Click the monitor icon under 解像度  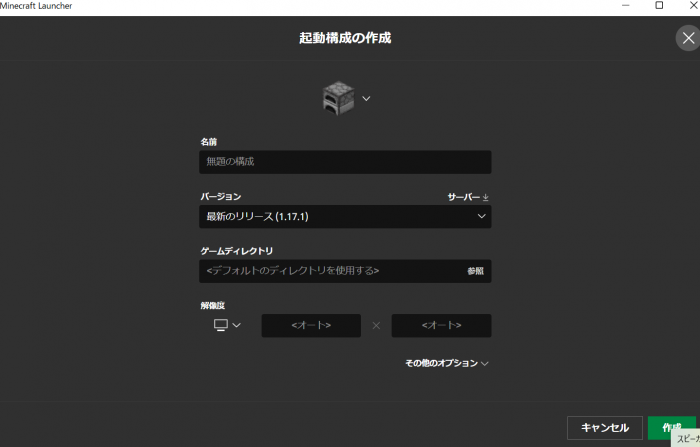(x=220, y=325)
